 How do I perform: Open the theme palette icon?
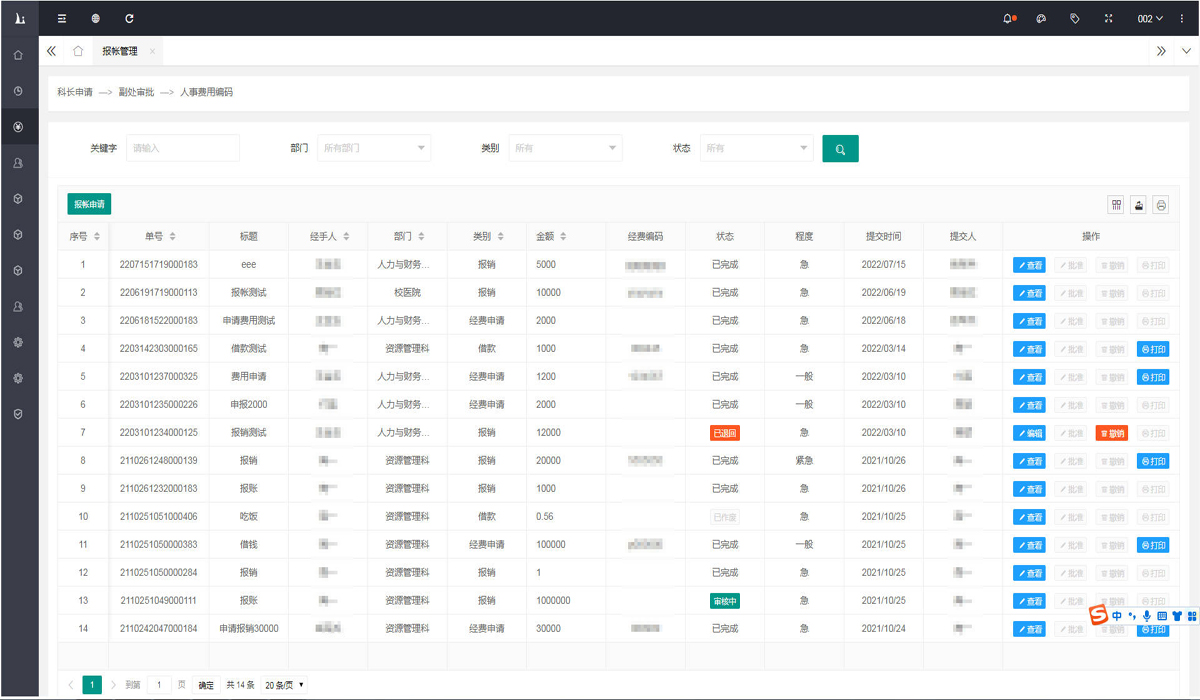coord(1041,18)
